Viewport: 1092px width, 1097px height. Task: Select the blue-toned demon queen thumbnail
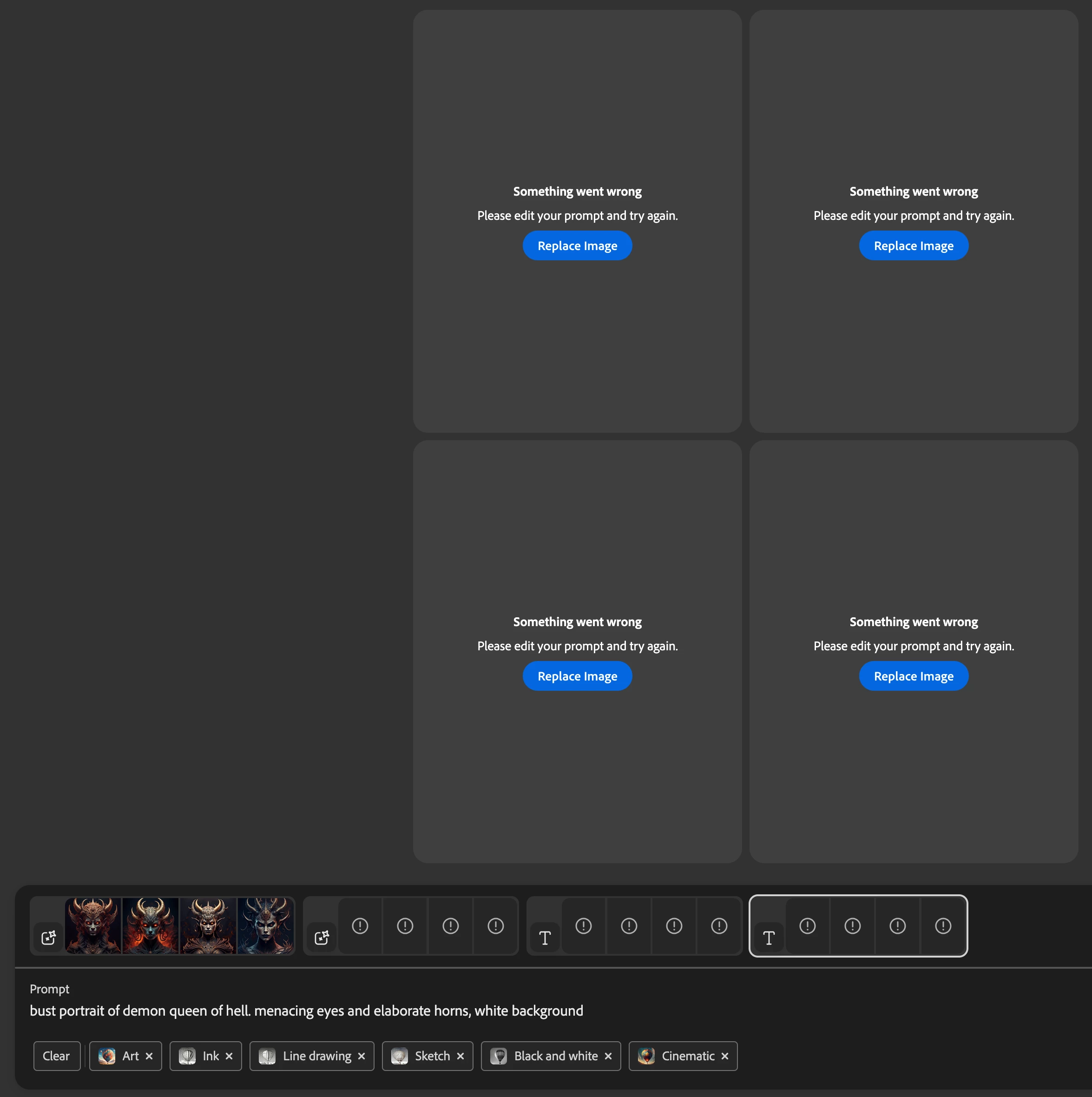point(265,925)
